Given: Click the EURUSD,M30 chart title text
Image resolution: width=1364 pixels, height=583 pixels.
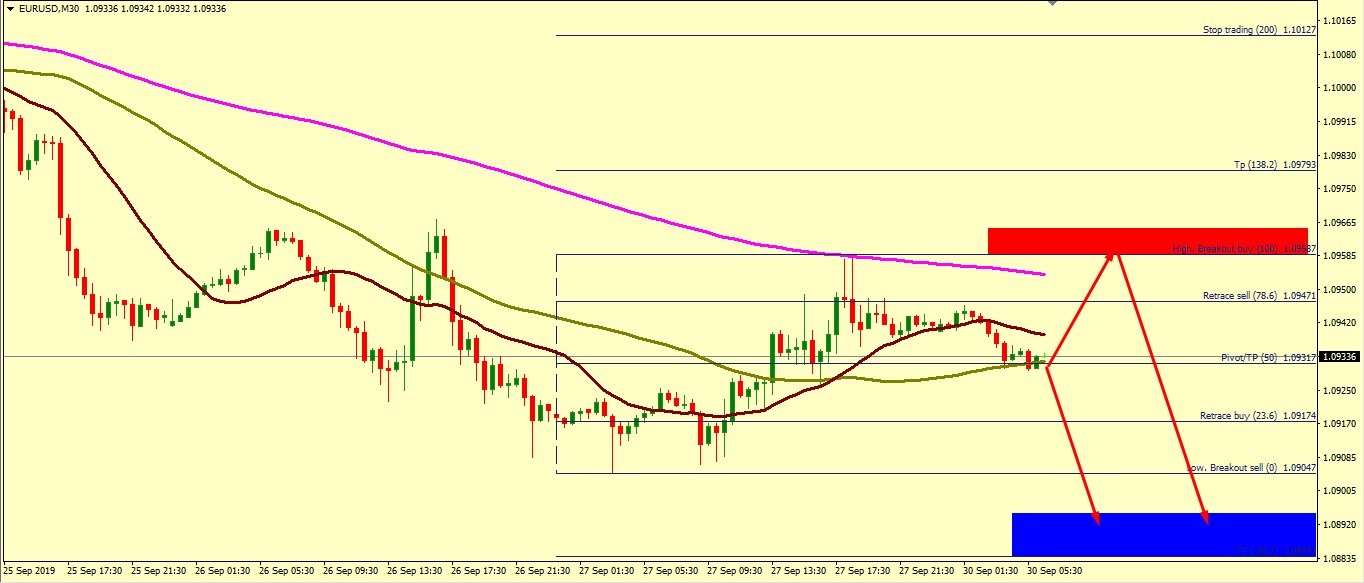Looking at the screenshot, I should [x=49, y=9].
